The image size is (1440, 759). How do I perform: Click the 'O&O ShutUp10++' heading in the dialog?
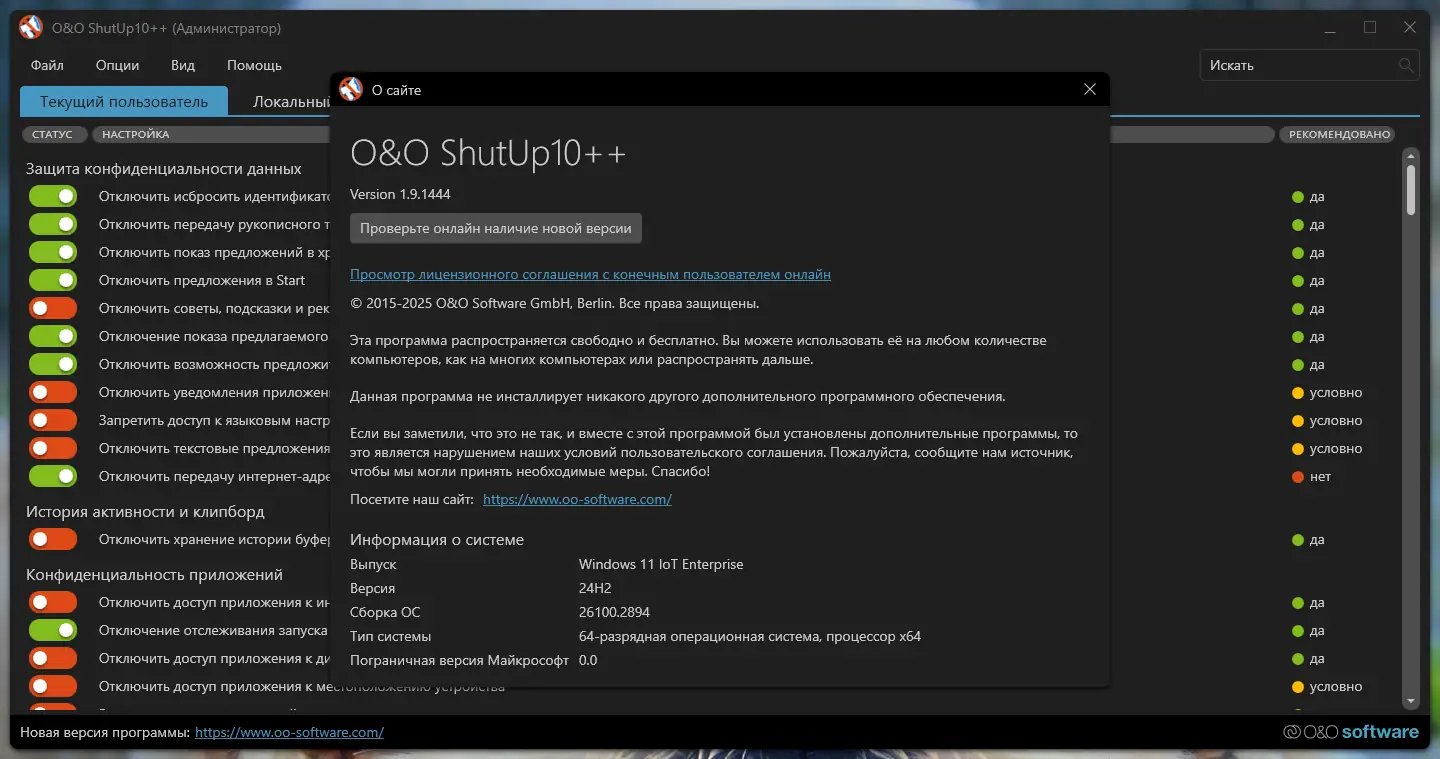(x=488, y=154)
